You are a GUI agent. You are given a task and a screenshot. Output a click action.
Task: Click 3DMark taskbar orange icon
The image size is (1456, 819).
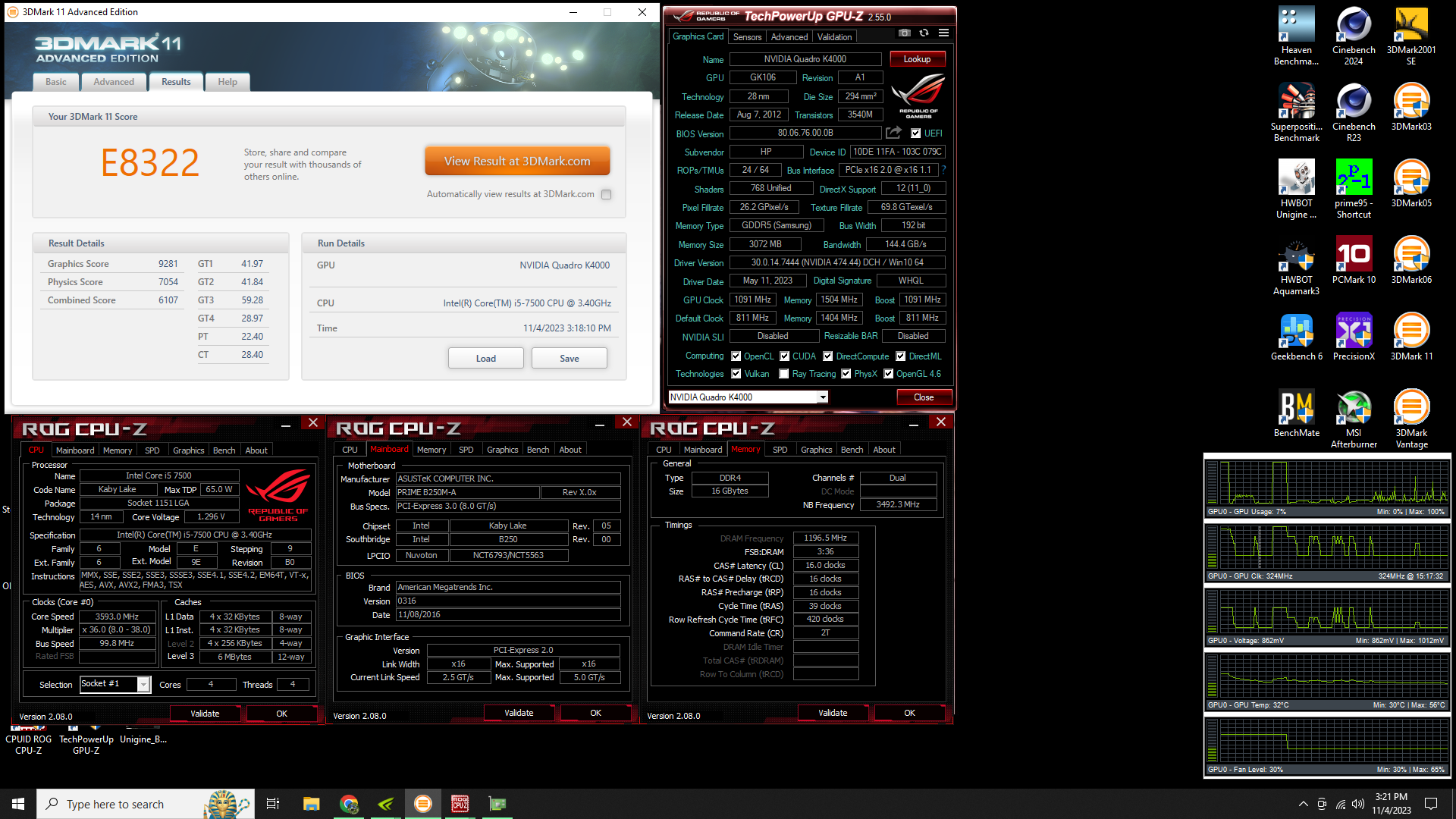pos(423,804)
